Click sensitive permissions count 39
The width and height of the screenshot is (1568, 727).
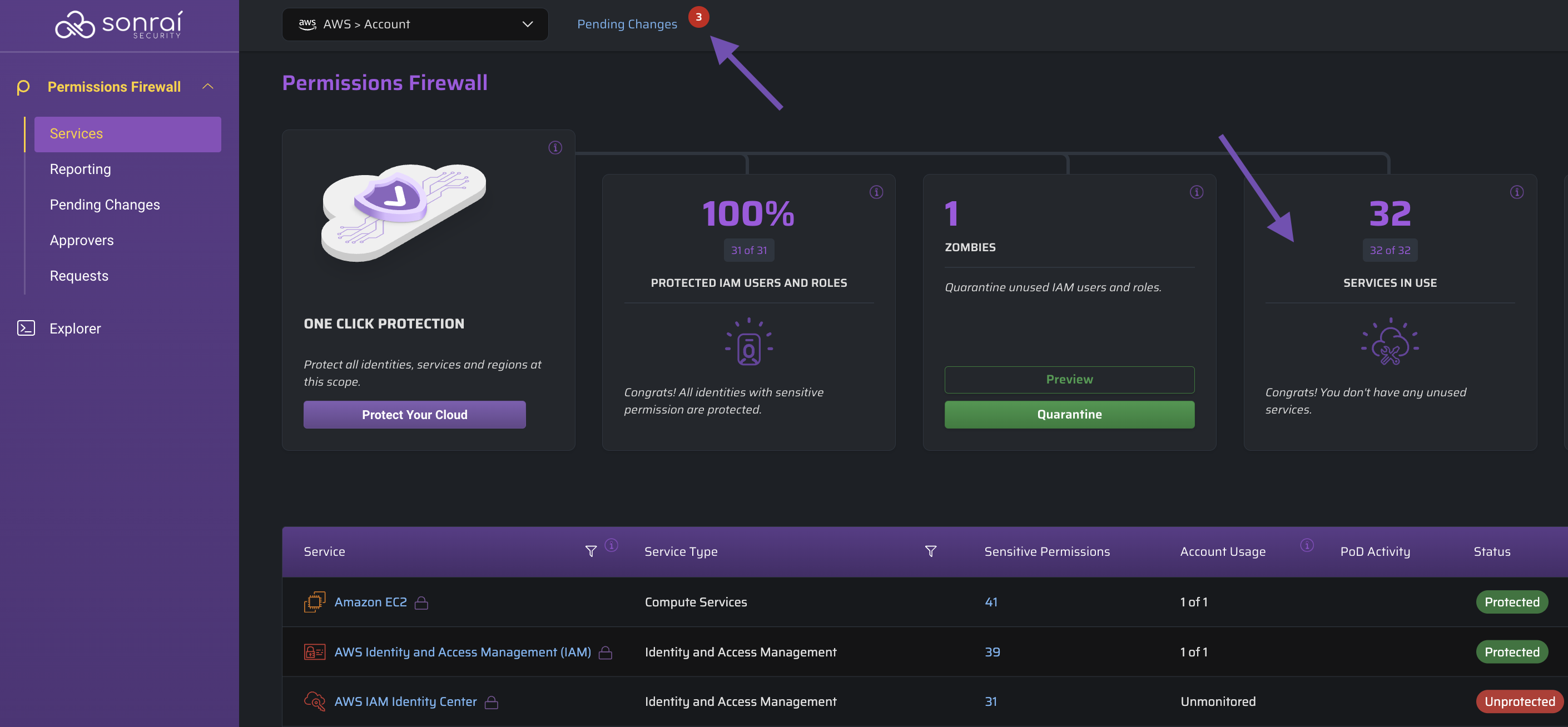[992, 651]
